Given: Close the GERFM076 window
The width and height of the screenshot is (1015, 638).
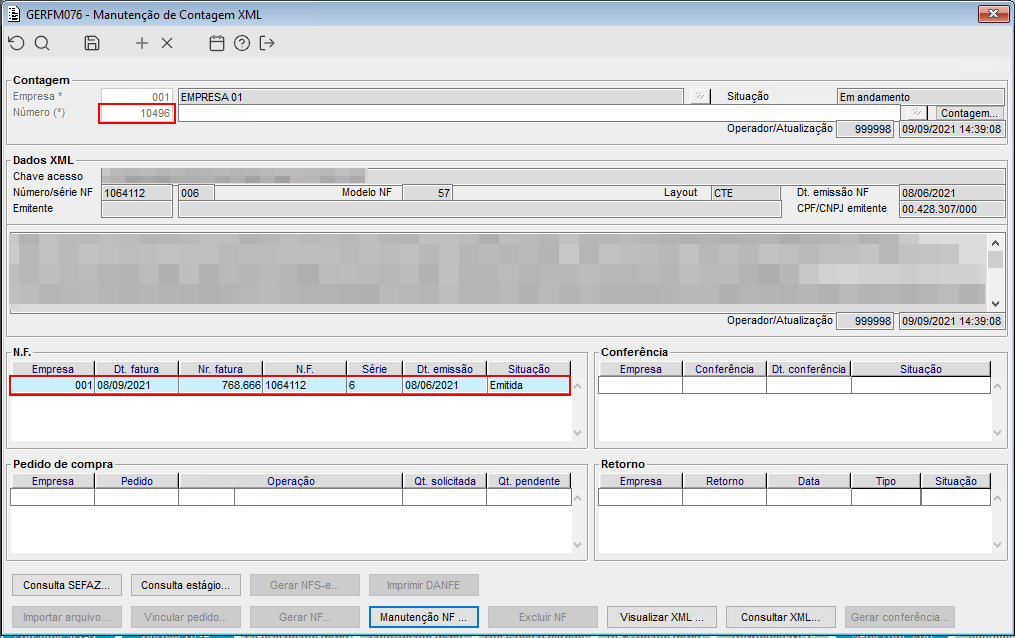Looking at the screenshot, I should click(993, 13).
